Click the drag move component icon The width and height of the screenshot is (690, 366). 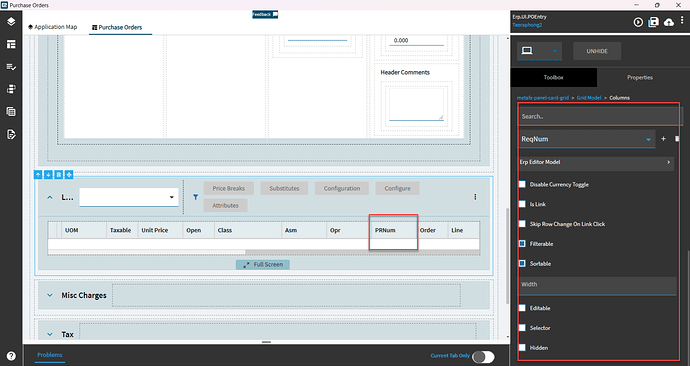click(69, 175)
